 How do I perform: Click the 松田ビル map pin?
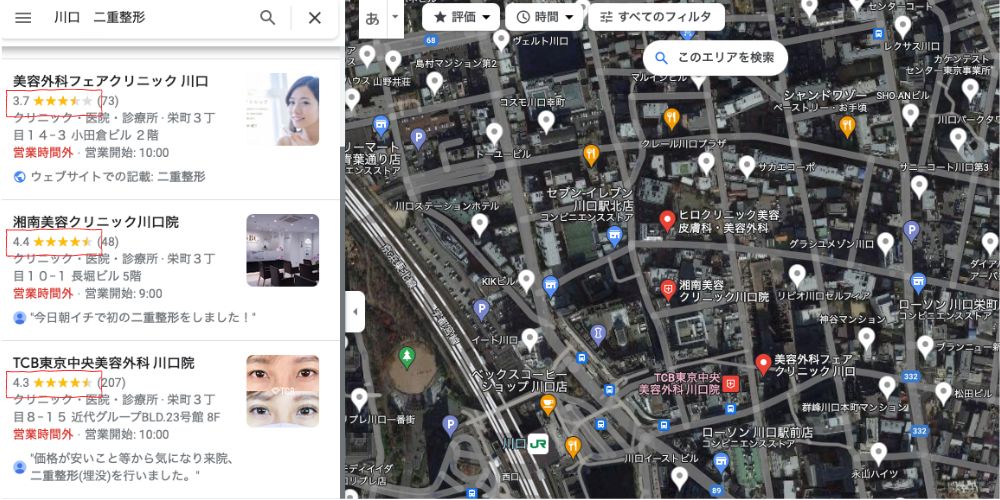[x=943, y=394]
